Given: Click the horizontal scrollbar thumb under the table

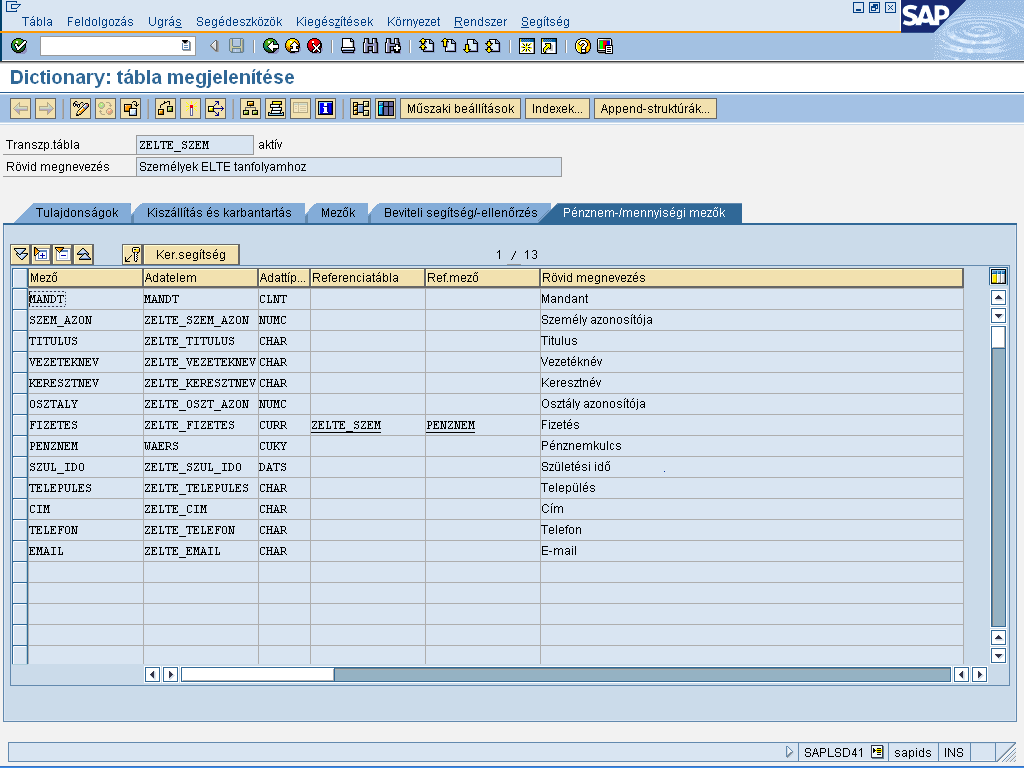Looking at the screenshot, I should pyautogui.click(x=257, y=674).
